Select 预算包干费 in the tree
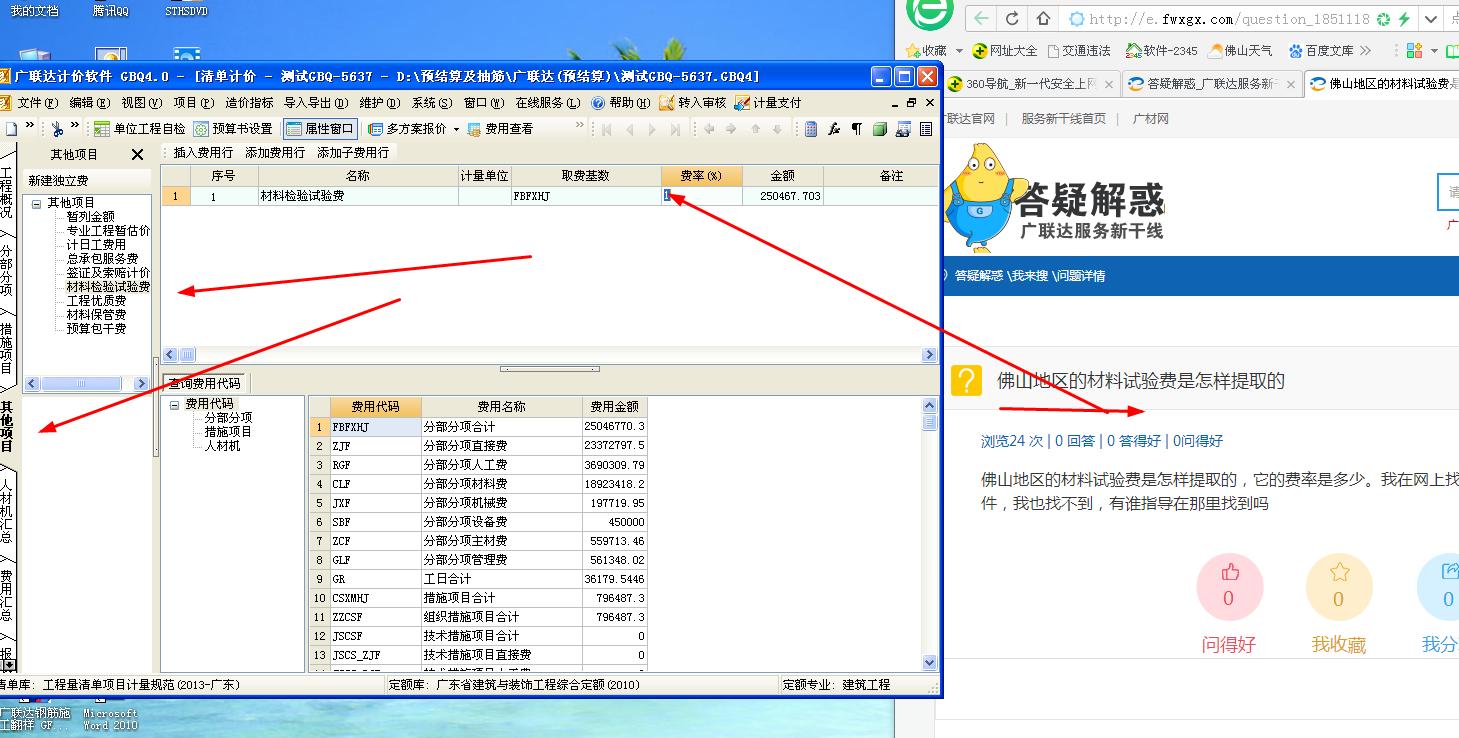The width and height of the screenshot is (1459, 738). click(96, 328)
